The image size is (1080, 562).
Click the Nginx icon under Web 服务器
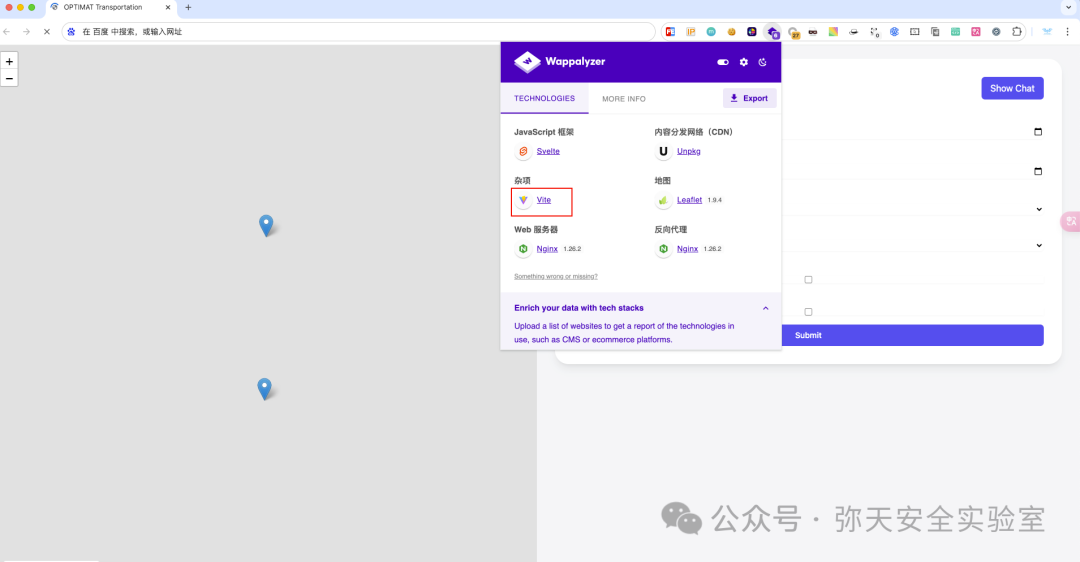click(x=523, y=249)
